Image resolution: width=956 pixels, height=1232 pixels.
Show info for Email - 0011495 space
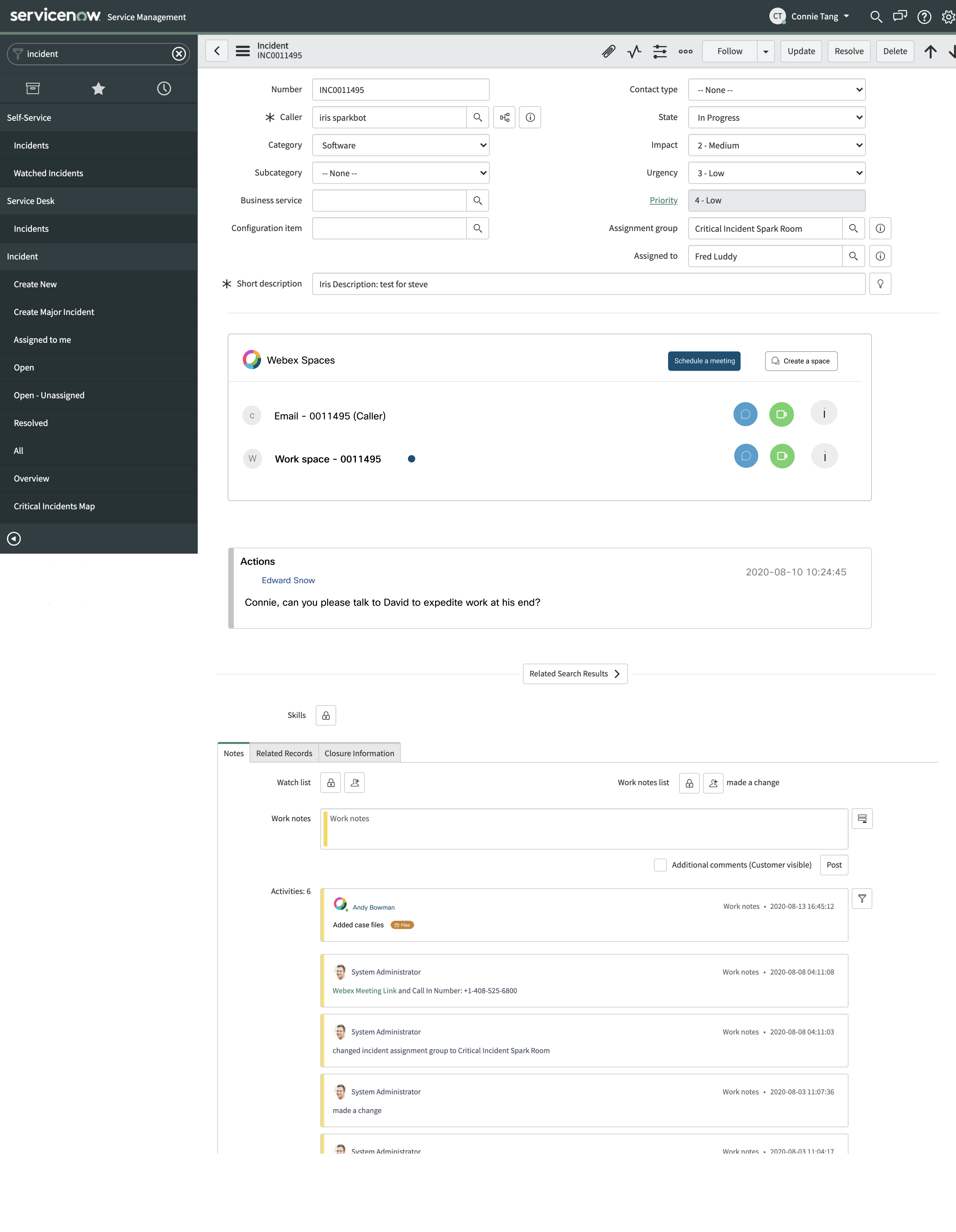pos(824,413)
